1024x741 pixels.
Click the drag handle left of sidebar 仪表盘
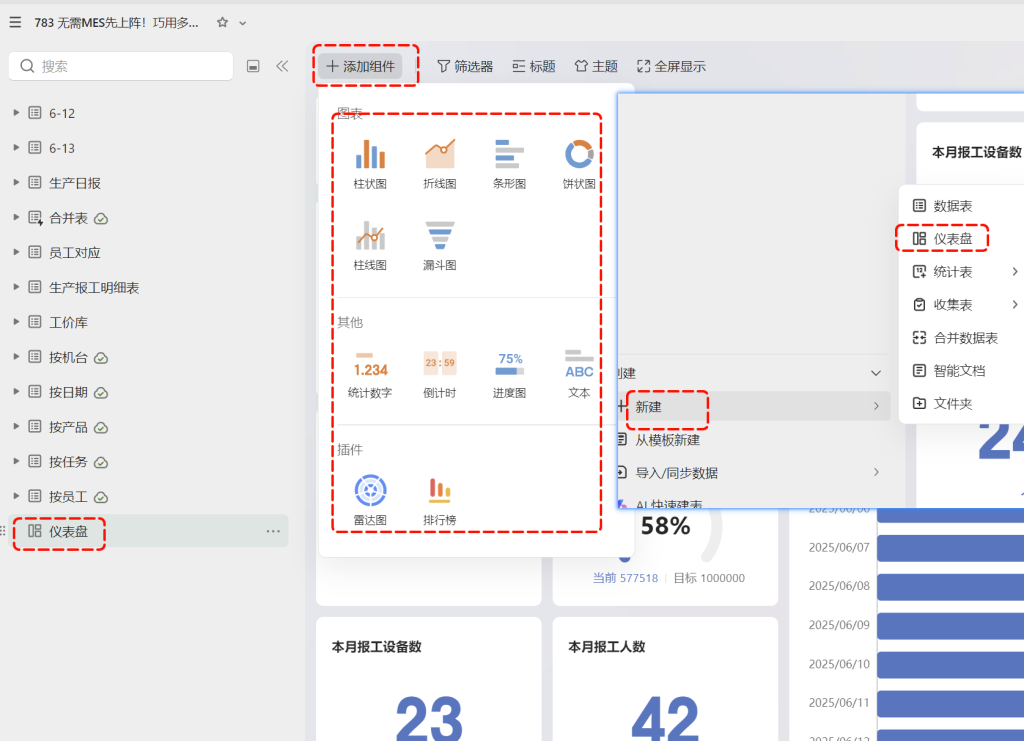pyautogui.click(x=3, y=531)
